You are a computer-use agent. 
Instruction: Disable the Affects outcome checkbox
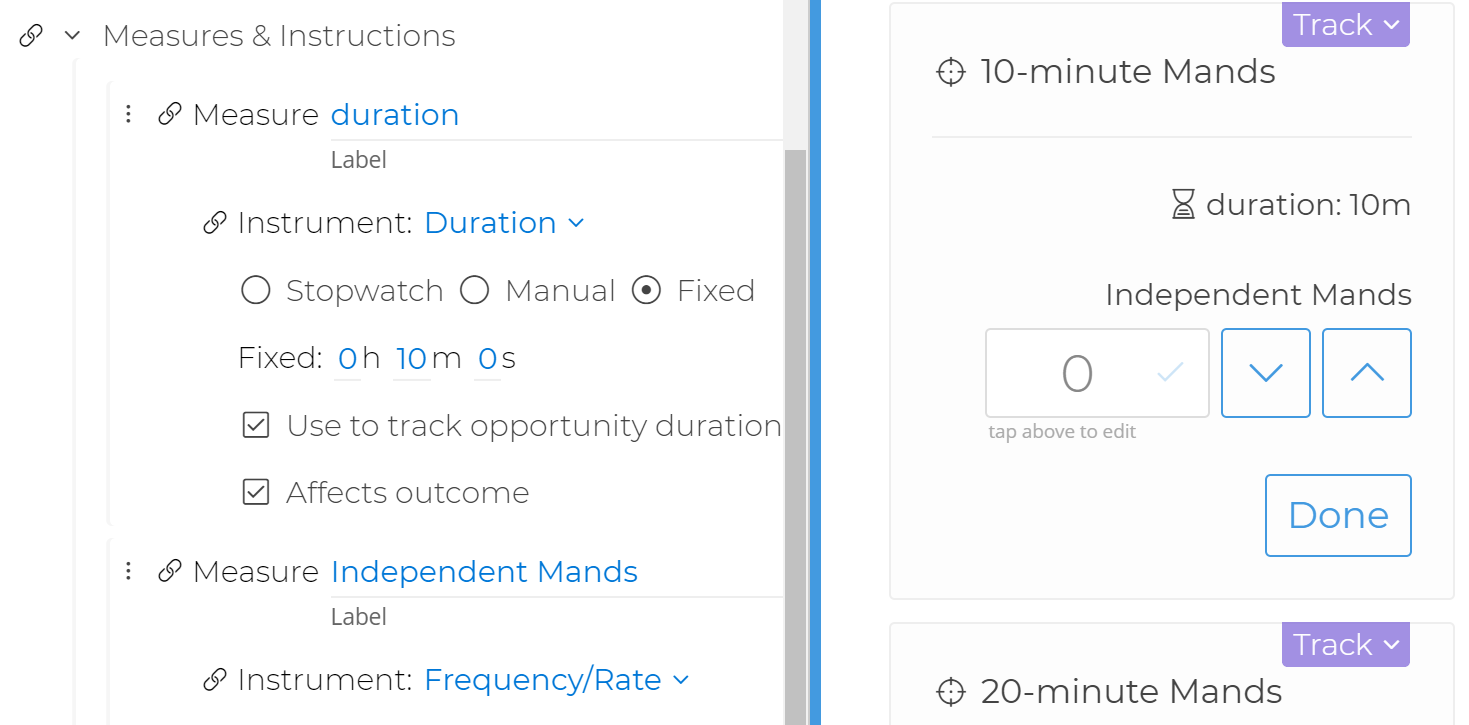pyautogui.click(x=256, y=491)
